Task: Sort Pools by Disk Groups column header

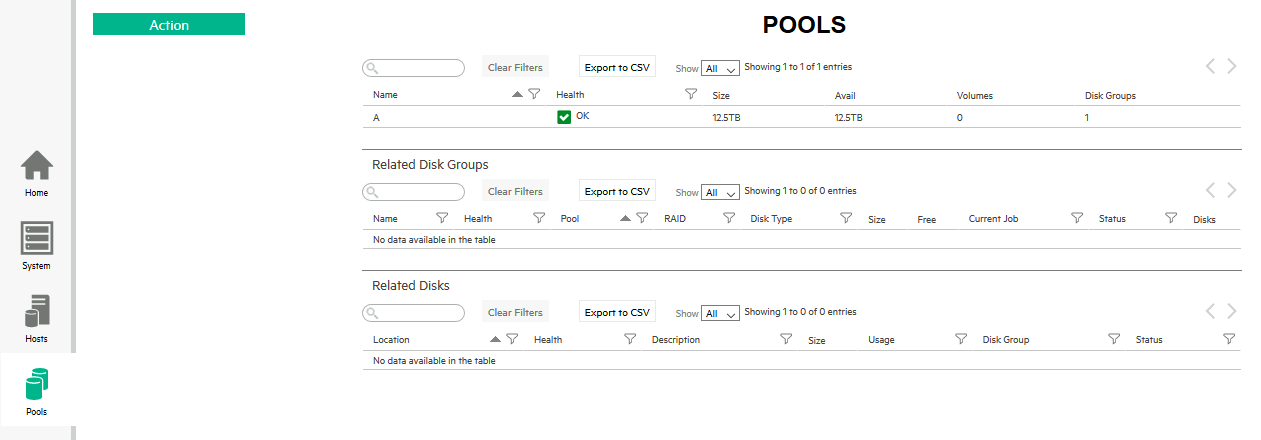Action: click(x=1110, y=96)
